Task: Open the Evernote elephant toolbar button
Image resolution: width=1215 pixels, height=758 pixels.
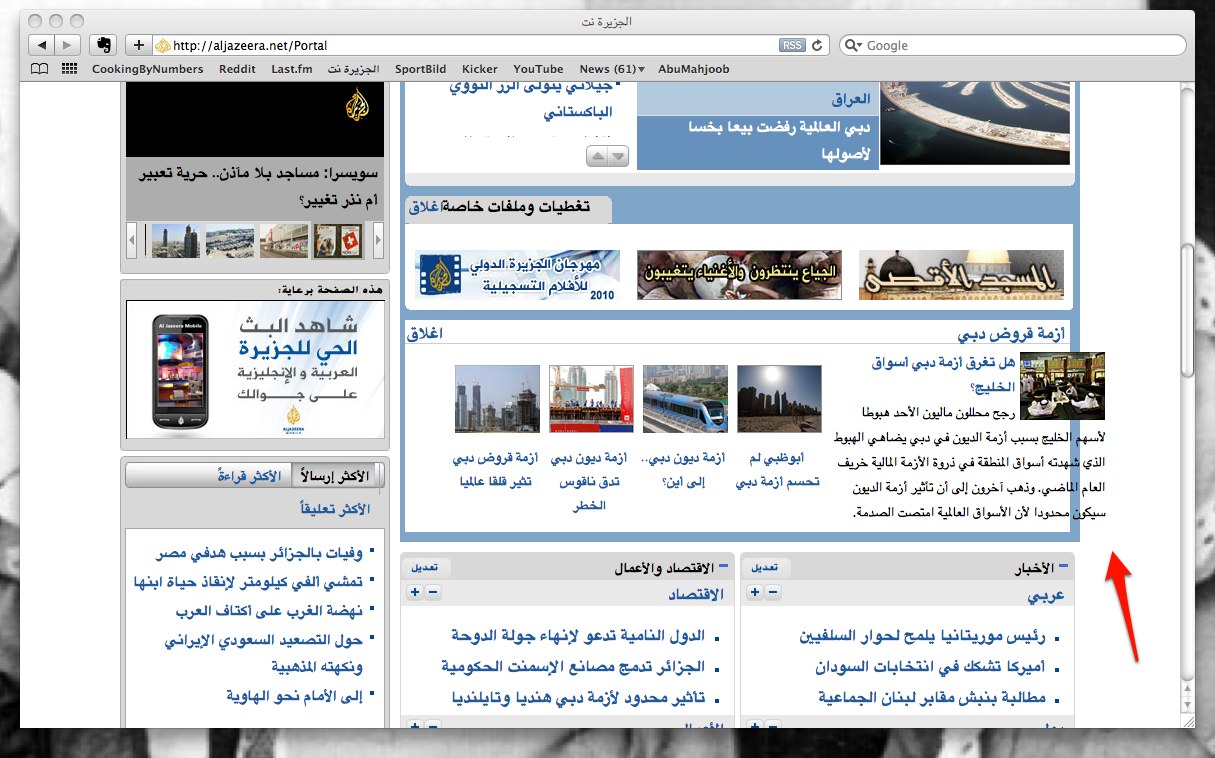Action: (102, 45)
